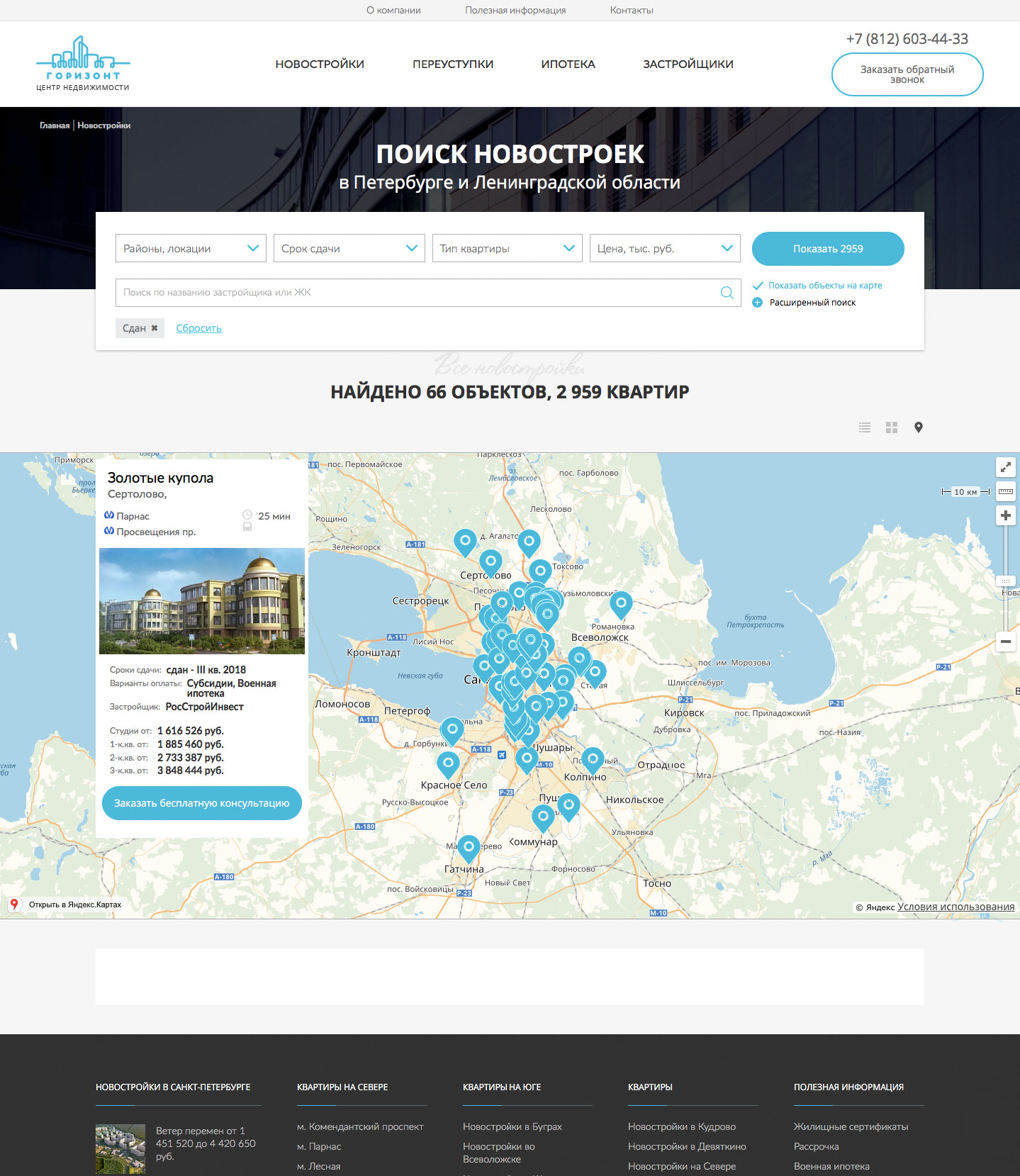Open the О компании top menu
This screenshot has width=1020, height=1176.
(x=393, y=11)
